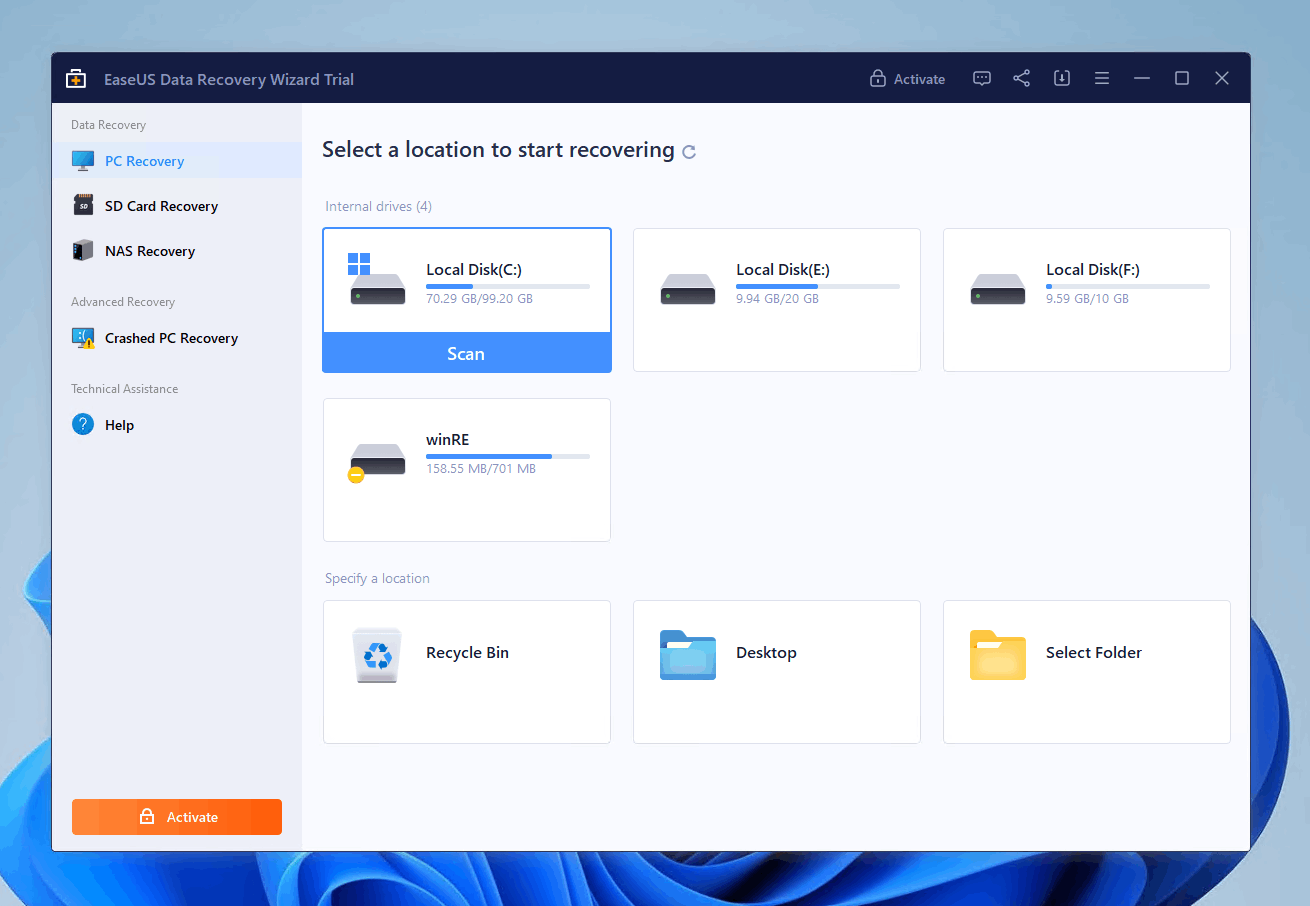Screen dimensions: 1310x906
Task: Click the share icon in title bar
Action: 1021,78
